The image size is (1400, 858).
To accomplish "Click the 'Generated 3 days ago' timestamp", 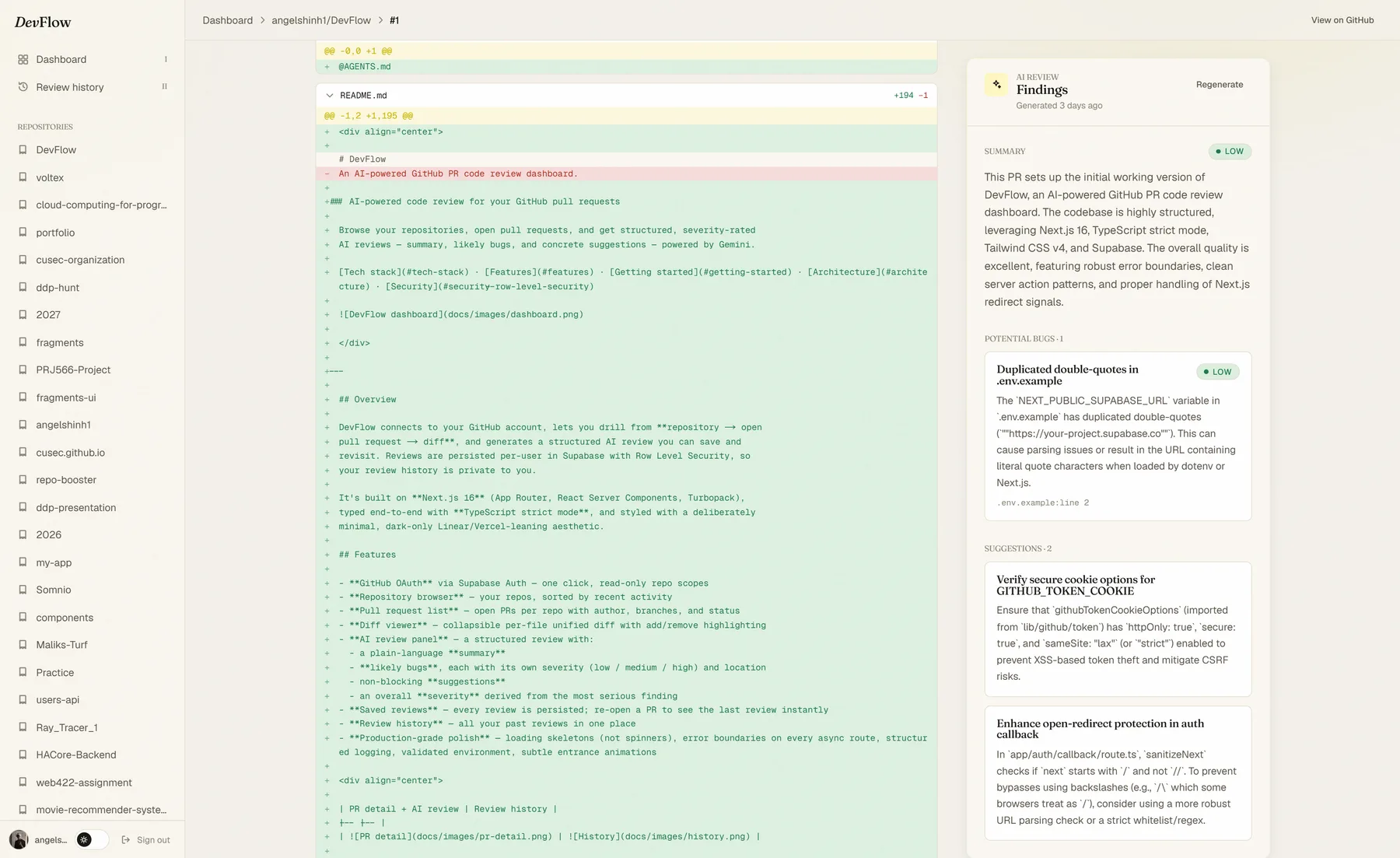I will (1059, 106).
